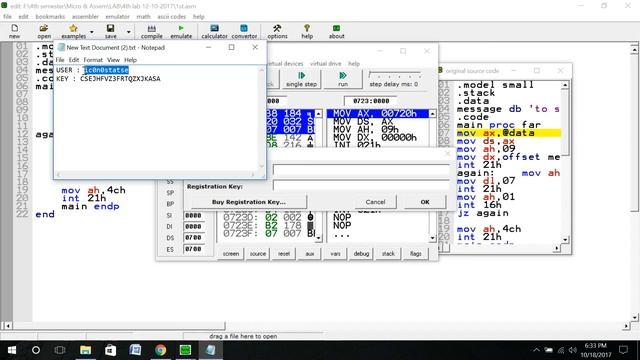Viewport: 640px width, 360px height.
Task: Click 'MOV AX, 00720h' disassembly line
Action: coord(377,113)
